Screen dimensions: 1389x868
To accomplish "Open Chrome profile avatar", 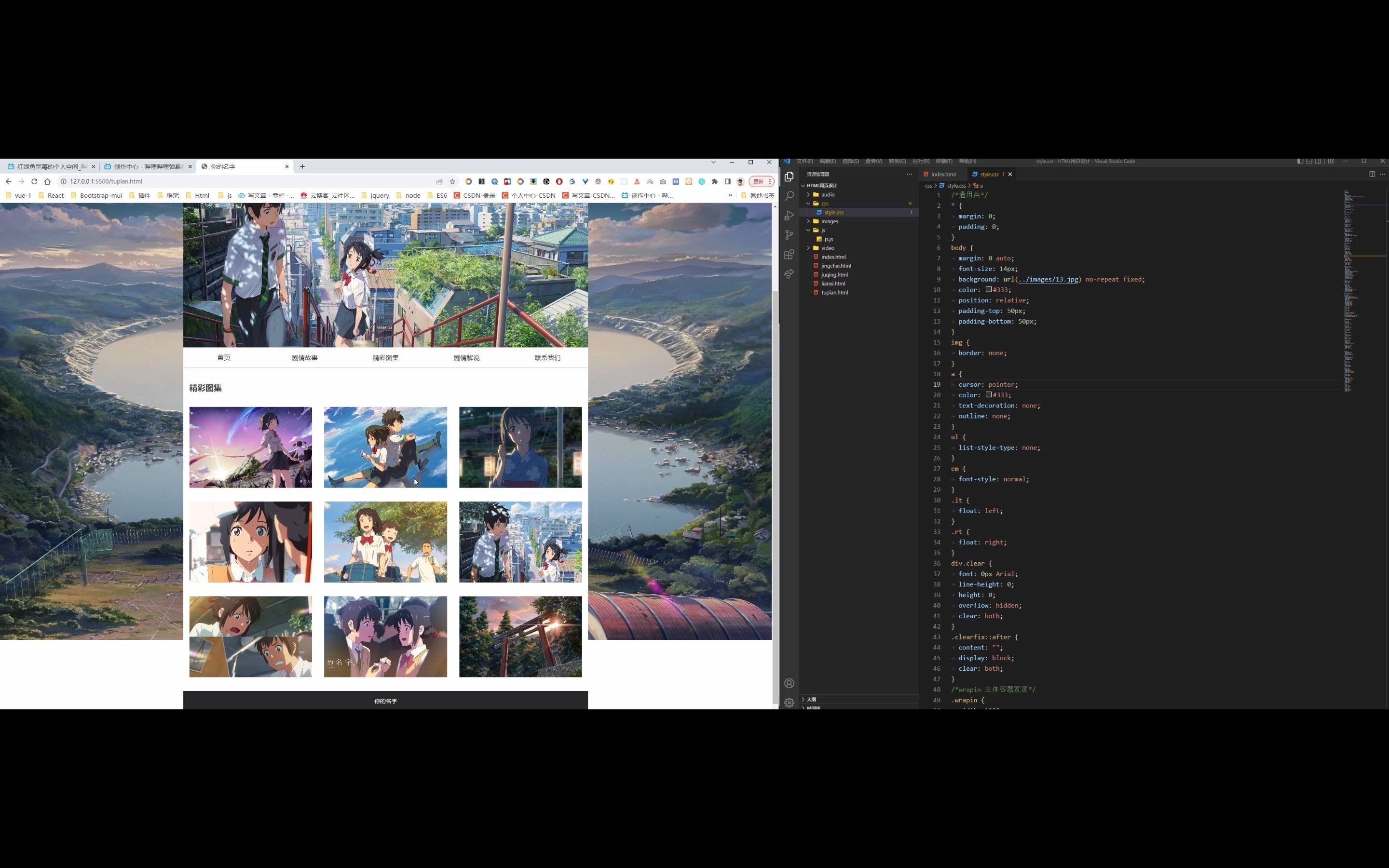I will (740, 181).
